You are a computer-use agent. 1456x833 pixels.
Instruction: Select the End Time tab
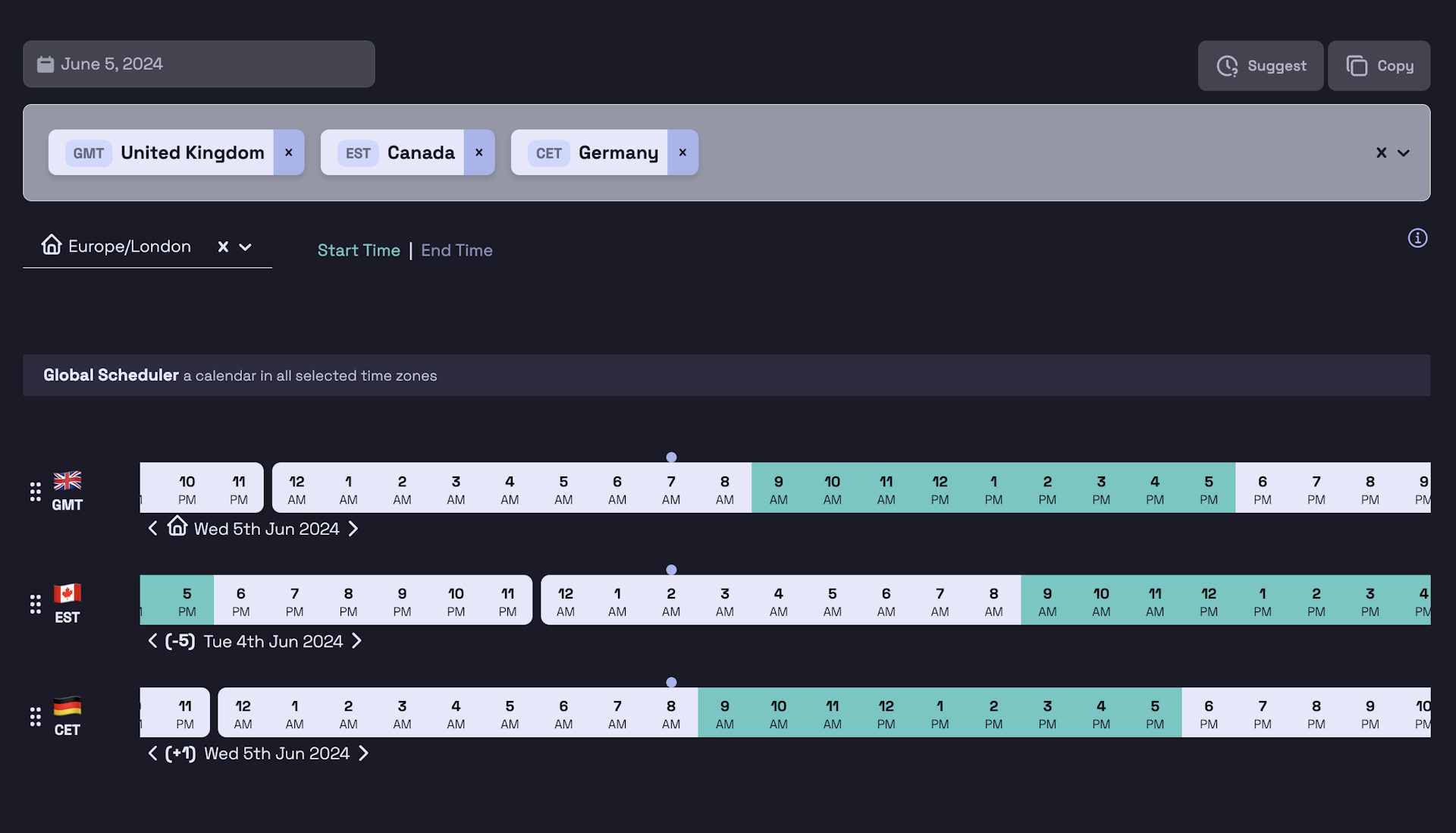(x=456, y=250)
